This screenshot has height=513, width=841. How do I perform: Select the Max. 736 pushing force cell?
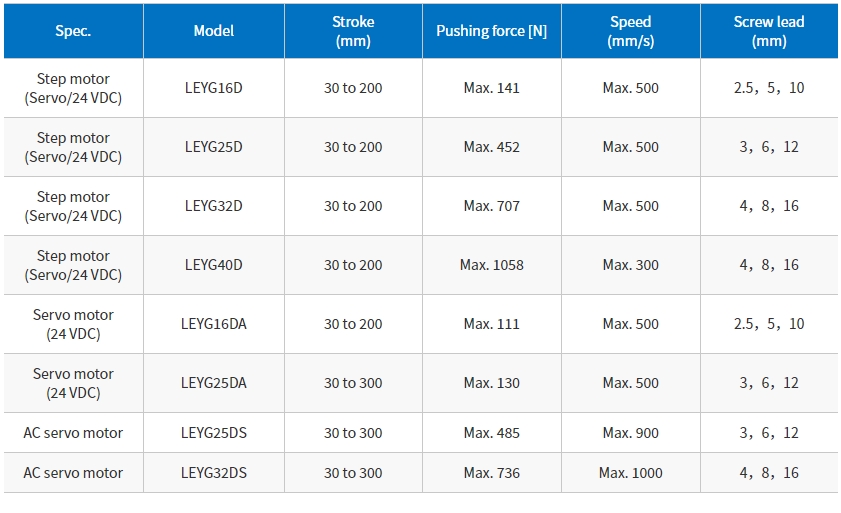coord(492,473)
